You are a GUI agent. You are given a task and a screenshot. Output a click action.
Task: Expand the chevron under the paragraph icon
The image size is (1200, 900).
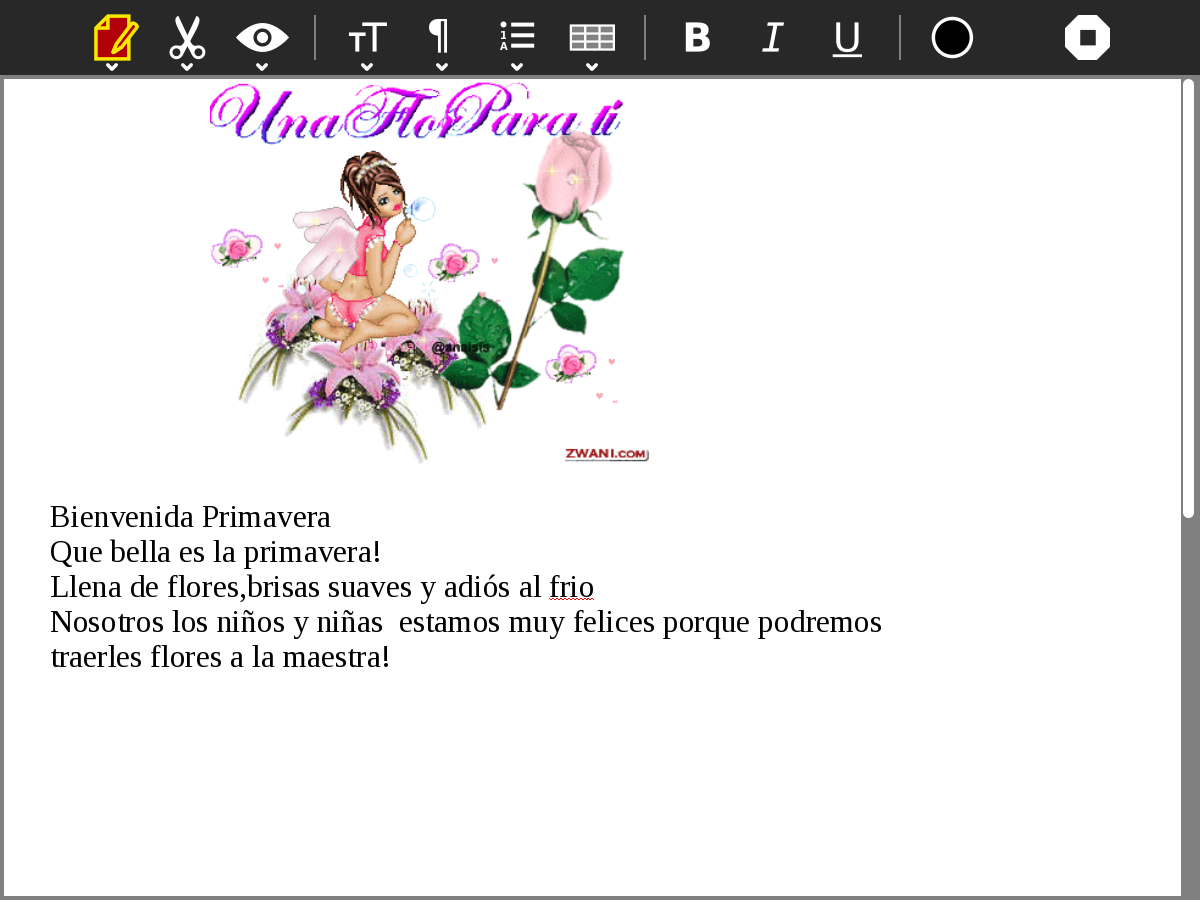(x=442, y=67)
